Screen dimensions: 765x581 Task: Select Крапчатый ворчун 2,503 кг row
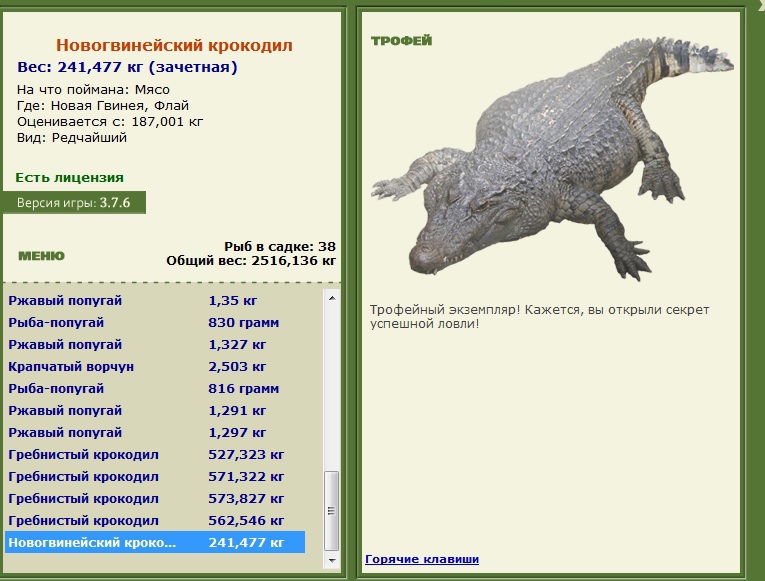click(x=155, y=366)
